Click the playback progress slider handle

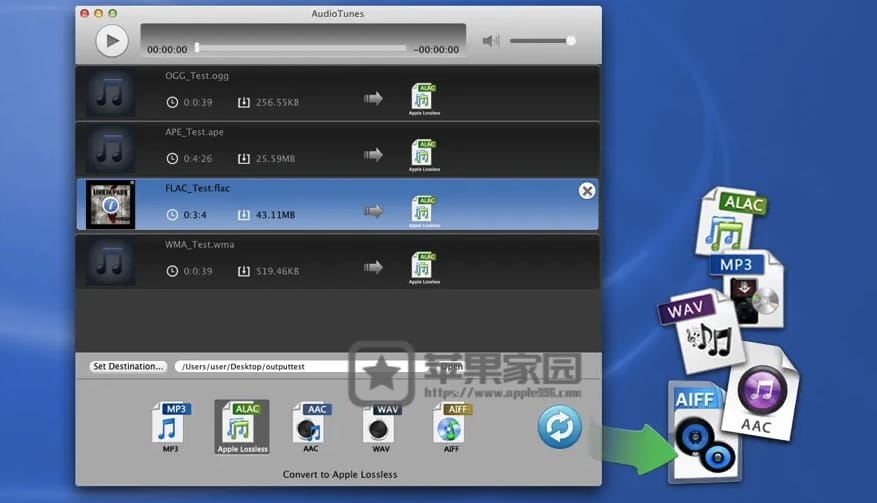[x=197, y=48]
